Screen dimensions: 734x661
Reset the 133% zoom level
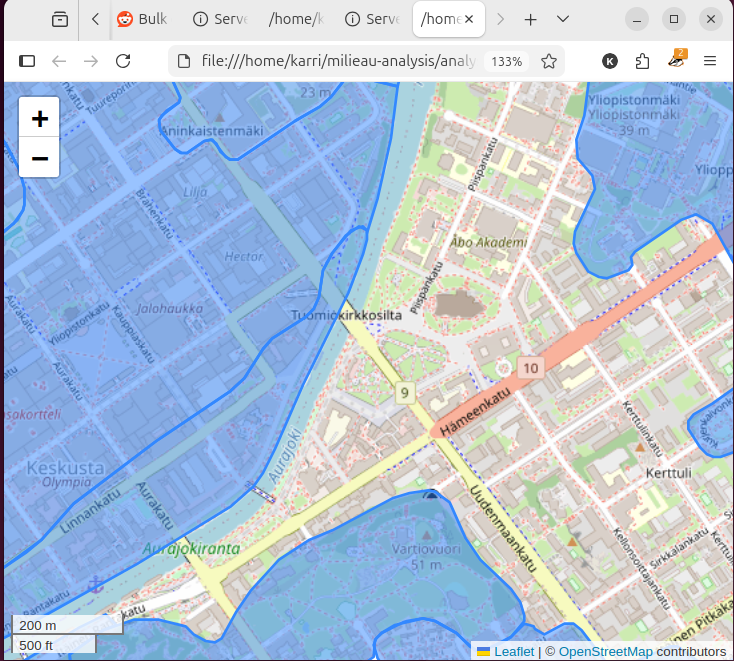(506, 61)
